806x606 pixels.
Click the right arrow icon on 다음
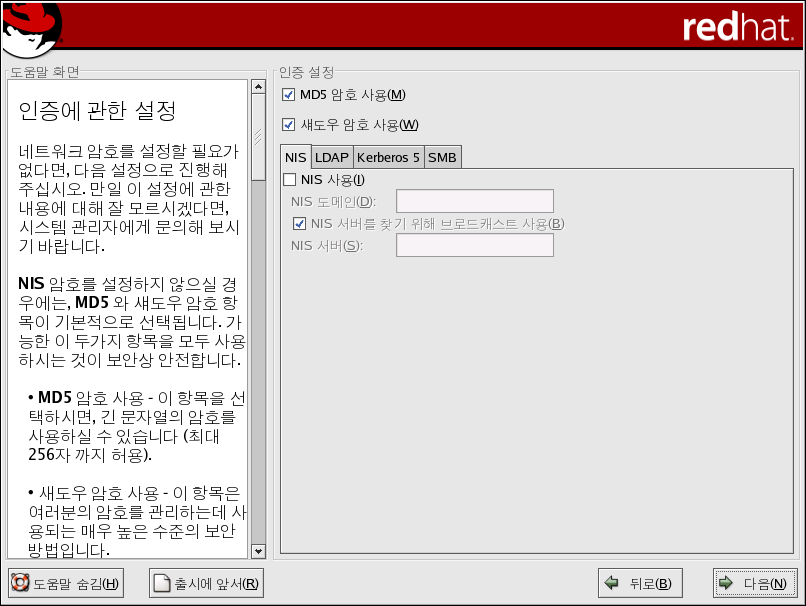pos(727,584)
